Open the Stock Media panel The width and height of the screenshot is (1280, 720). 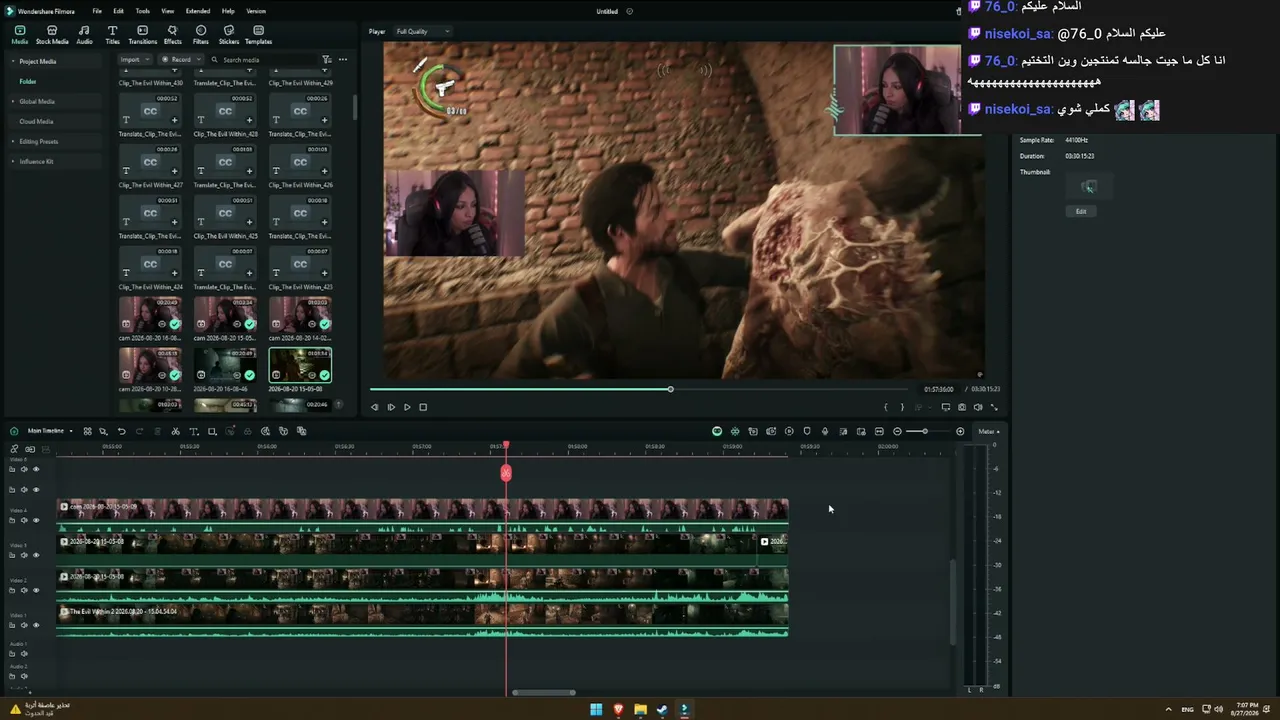pyautogui.click(x=52, y=35)
